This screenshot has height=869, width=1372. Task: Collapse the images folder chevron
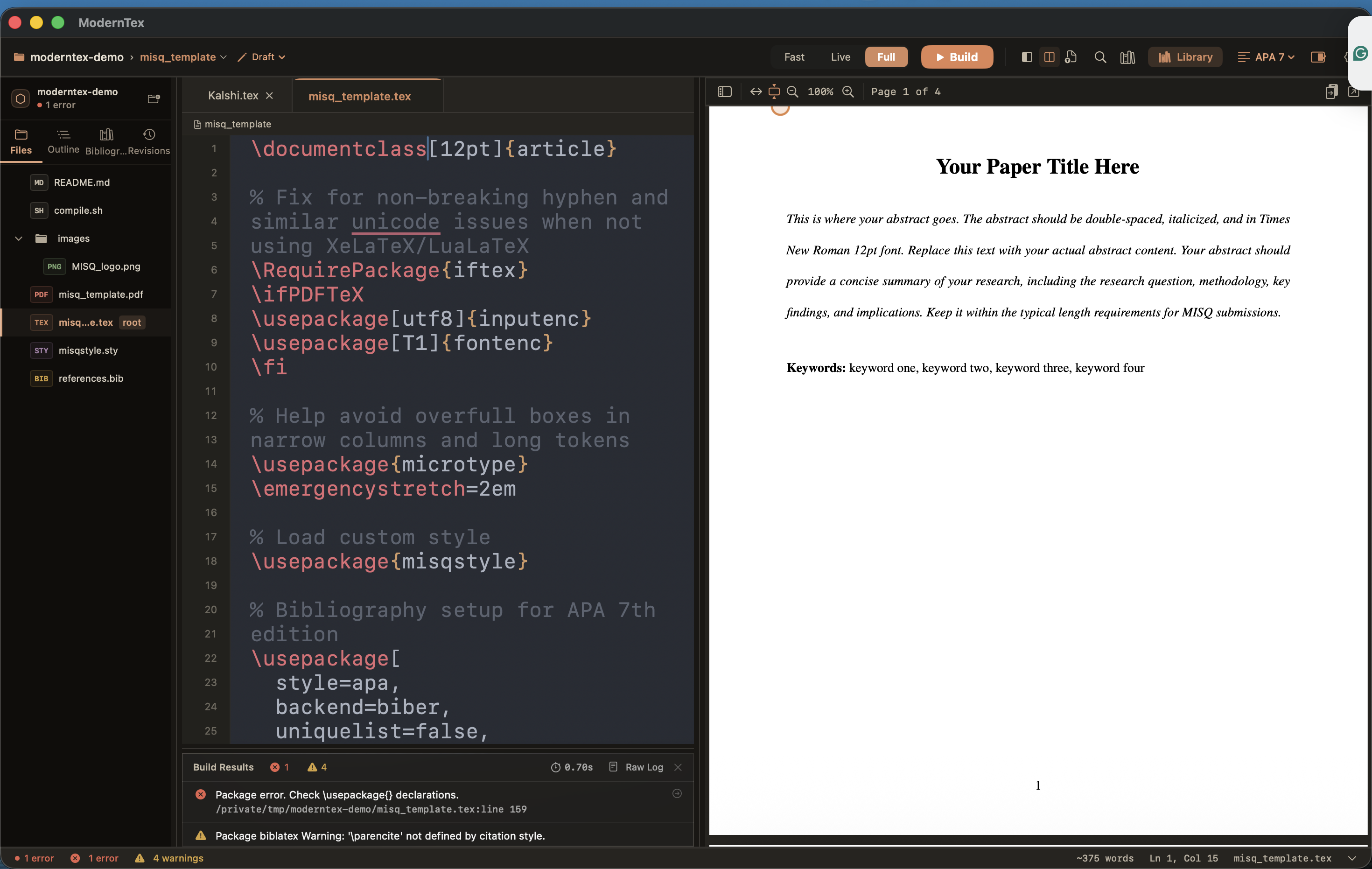tap(18, 238)
